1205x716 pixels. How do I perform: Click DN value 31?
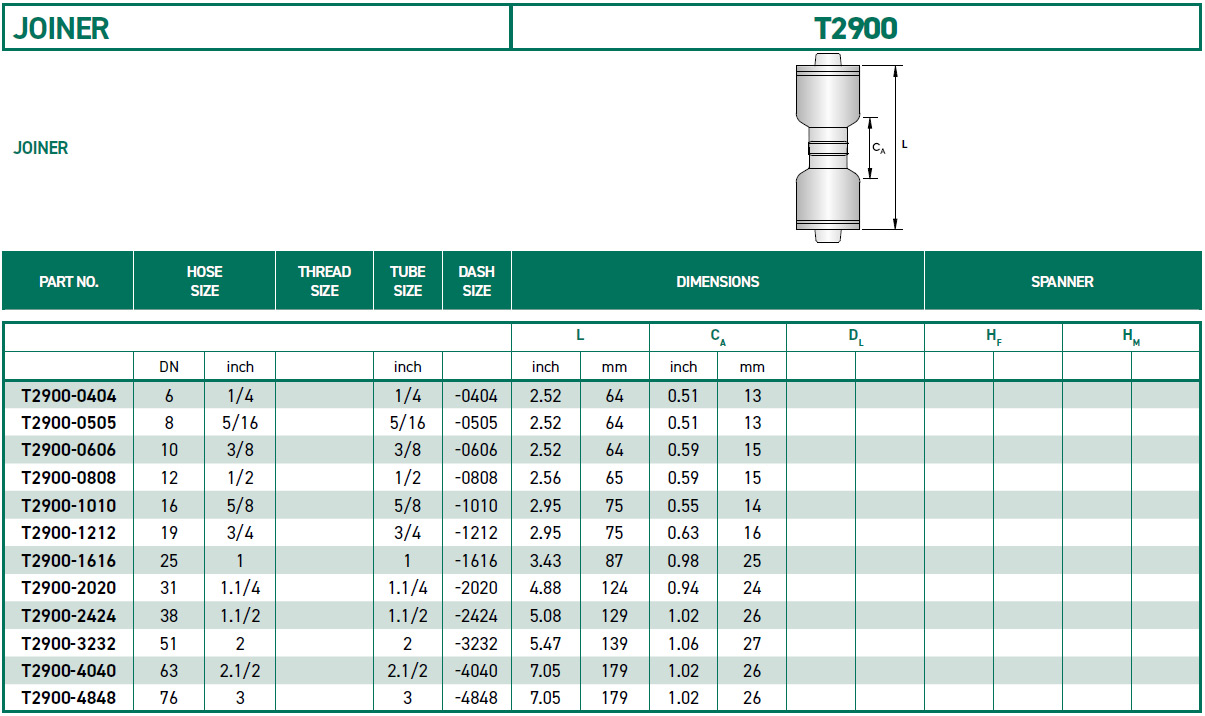point(169,588)
